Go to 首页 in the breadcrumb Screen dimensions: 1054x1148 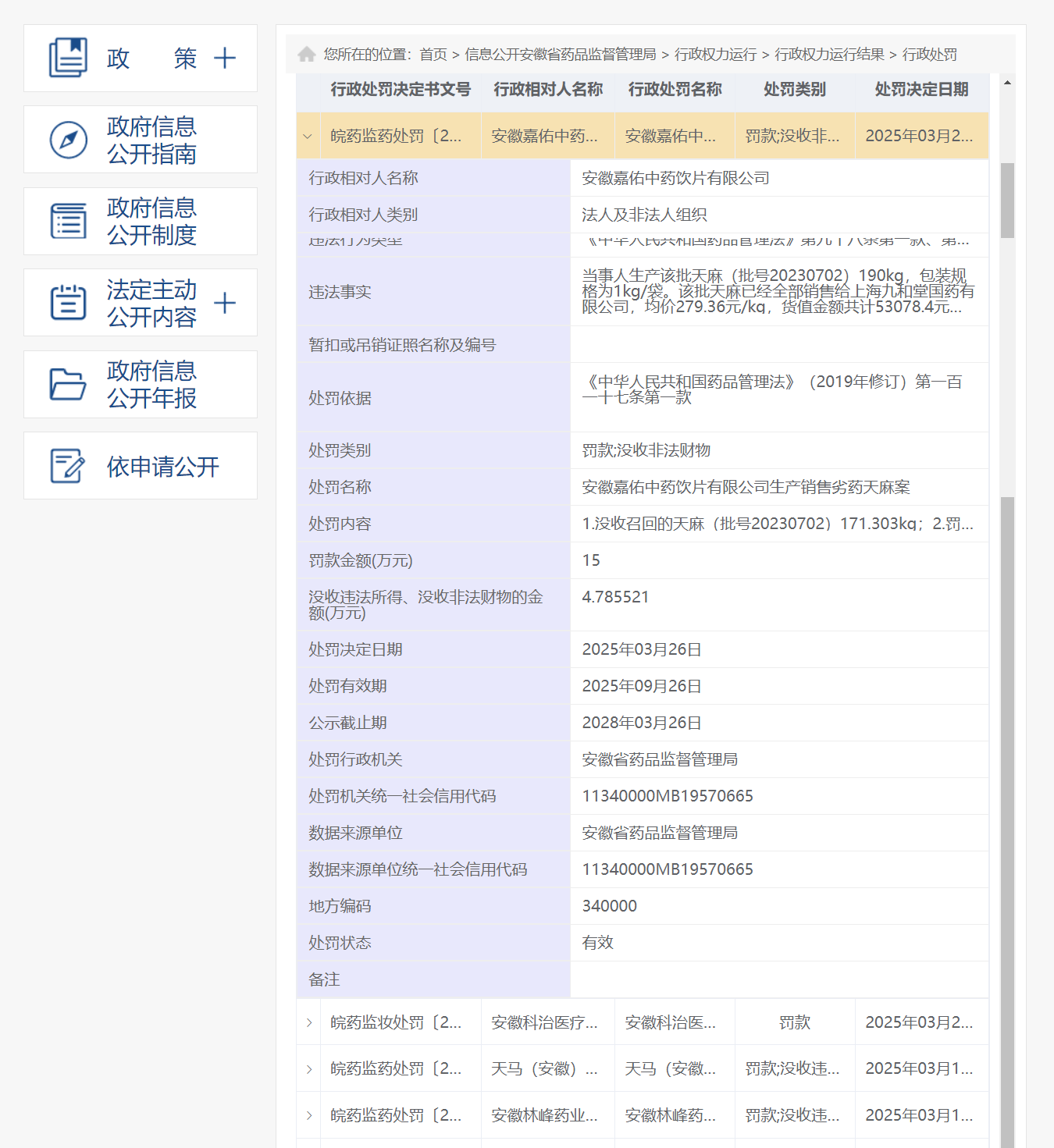(x=433, y=55)
